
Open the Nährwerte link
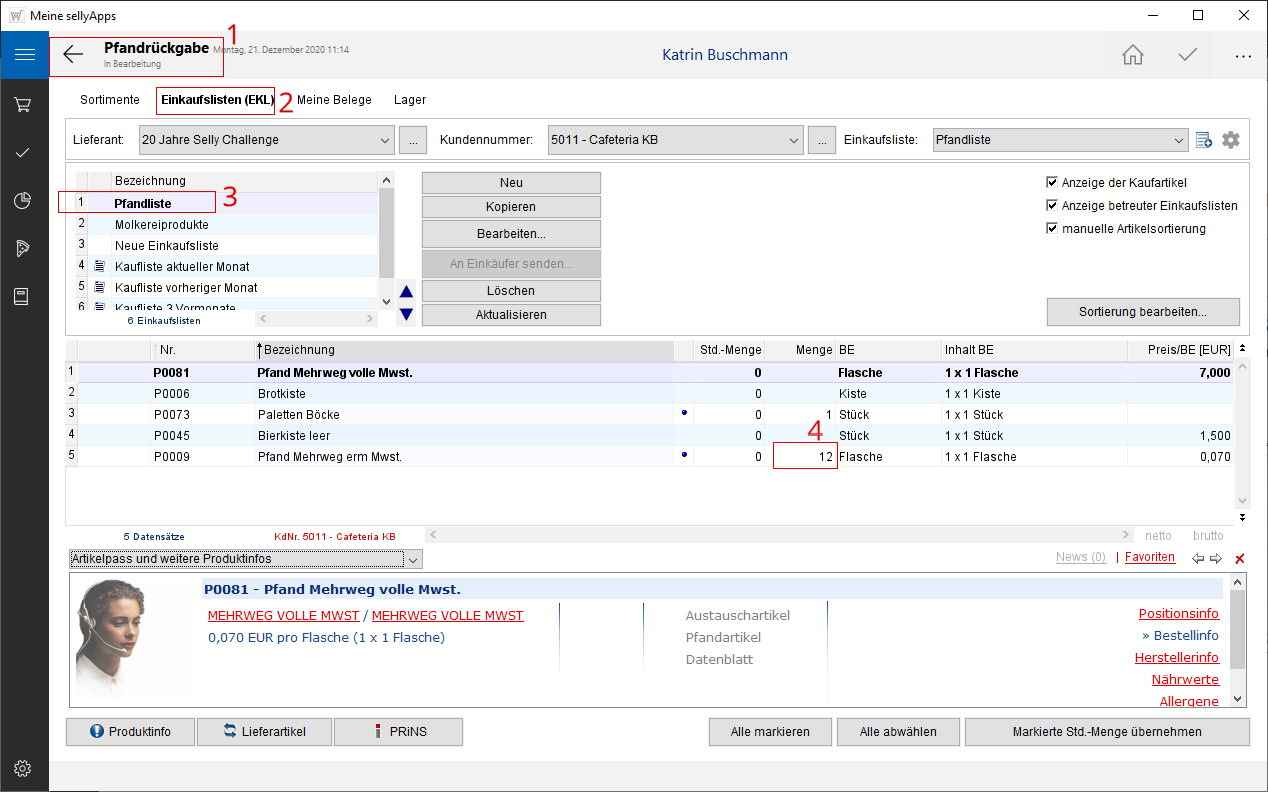(x=1184, y=680)
